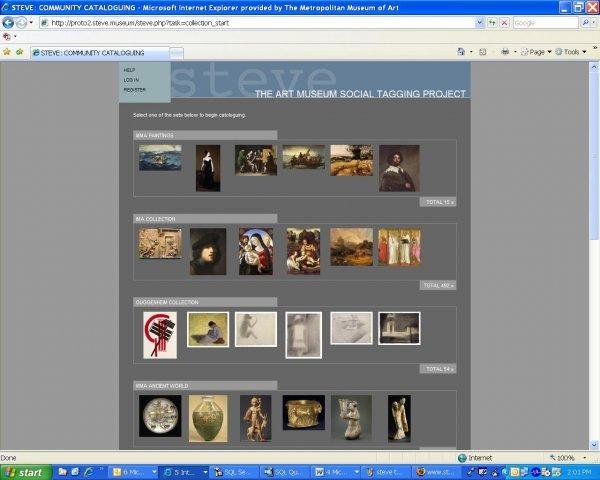Viewport: 600px width, 480px height.
Task: Select the red and black abstract artwork
Action: 160,335
